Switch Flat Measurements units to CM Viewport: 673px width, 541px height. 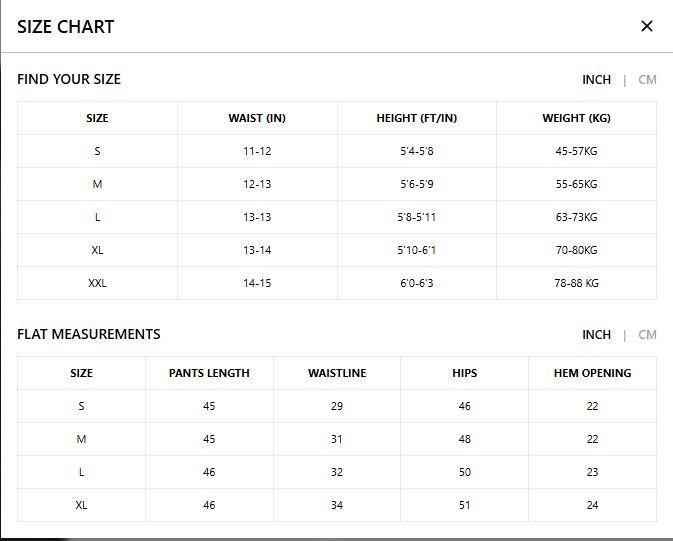(x=647, y=334)
